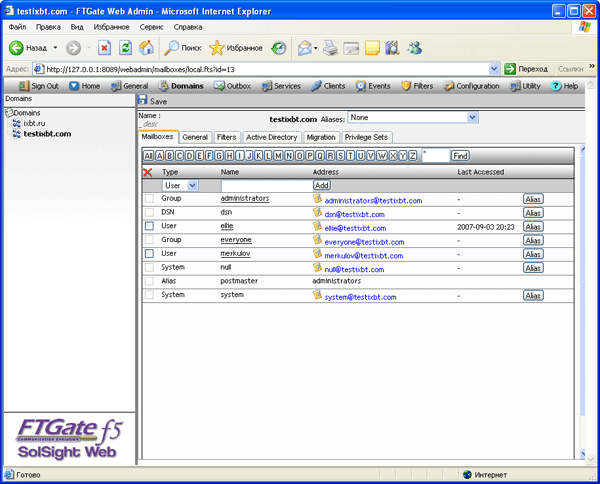
Task: Click the Save floppy disk icon
Action: click(143, 100)
